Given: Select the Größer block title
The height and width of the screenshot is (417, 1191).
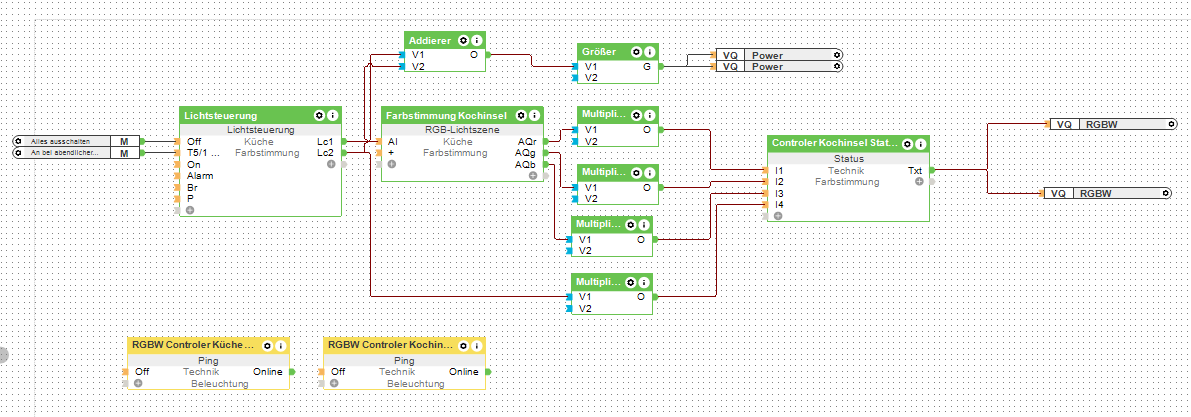Looking at the screenshot, I should 599,52.
